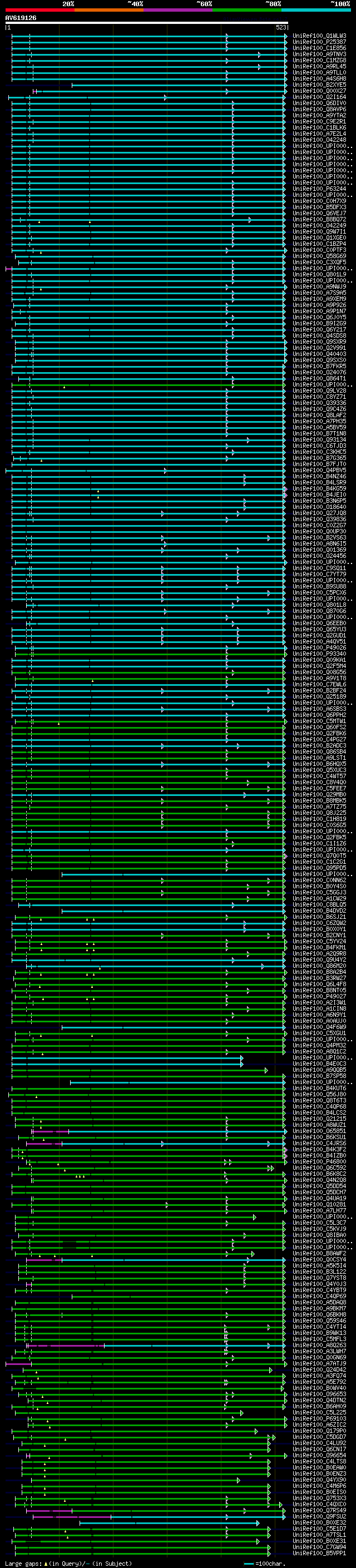Select the UniRef100_Q93134 label
The width and height of the screenshot is (356, 1568).
tap(319, 439)
